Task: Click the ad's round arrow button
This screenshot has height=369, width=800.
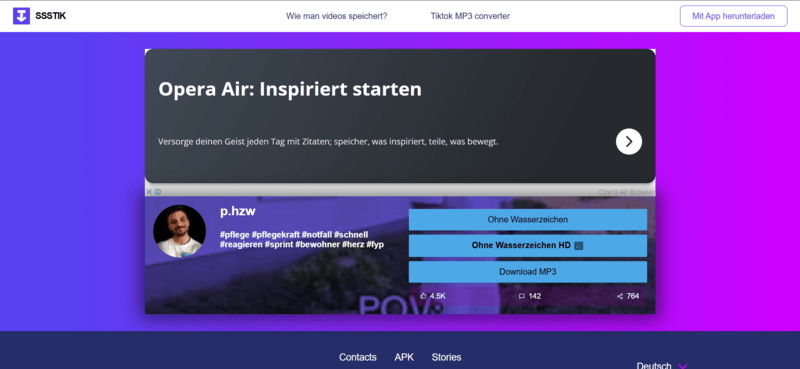Action: click(x=629, y=141)
